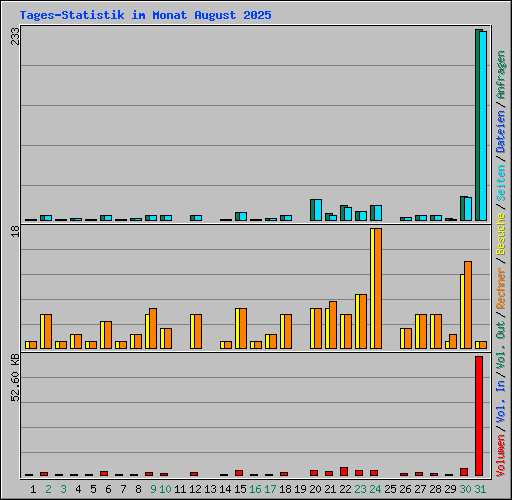Viewport: 512px width, 500px height.
Task: Click day label '2' on the x-axis
Action: coord(48,489)
